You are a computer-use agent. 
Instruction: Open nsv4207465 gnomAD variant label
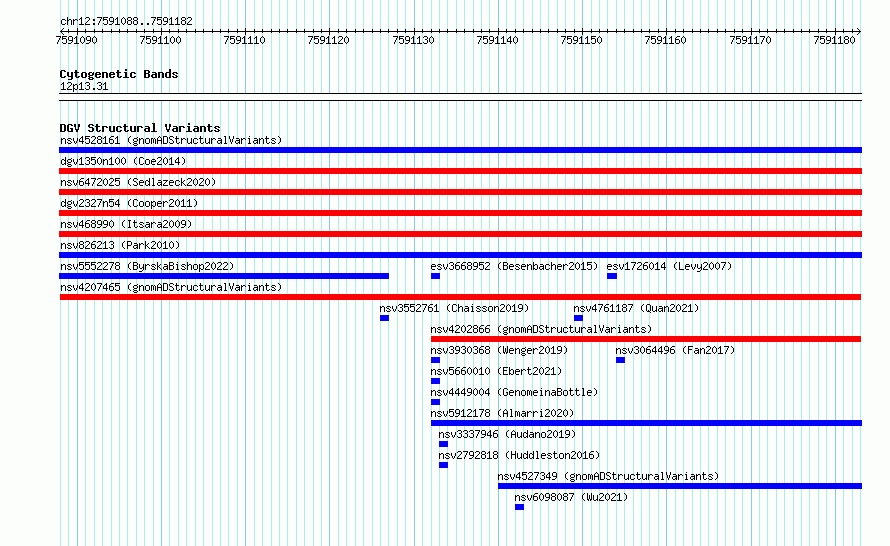(171, 287)
